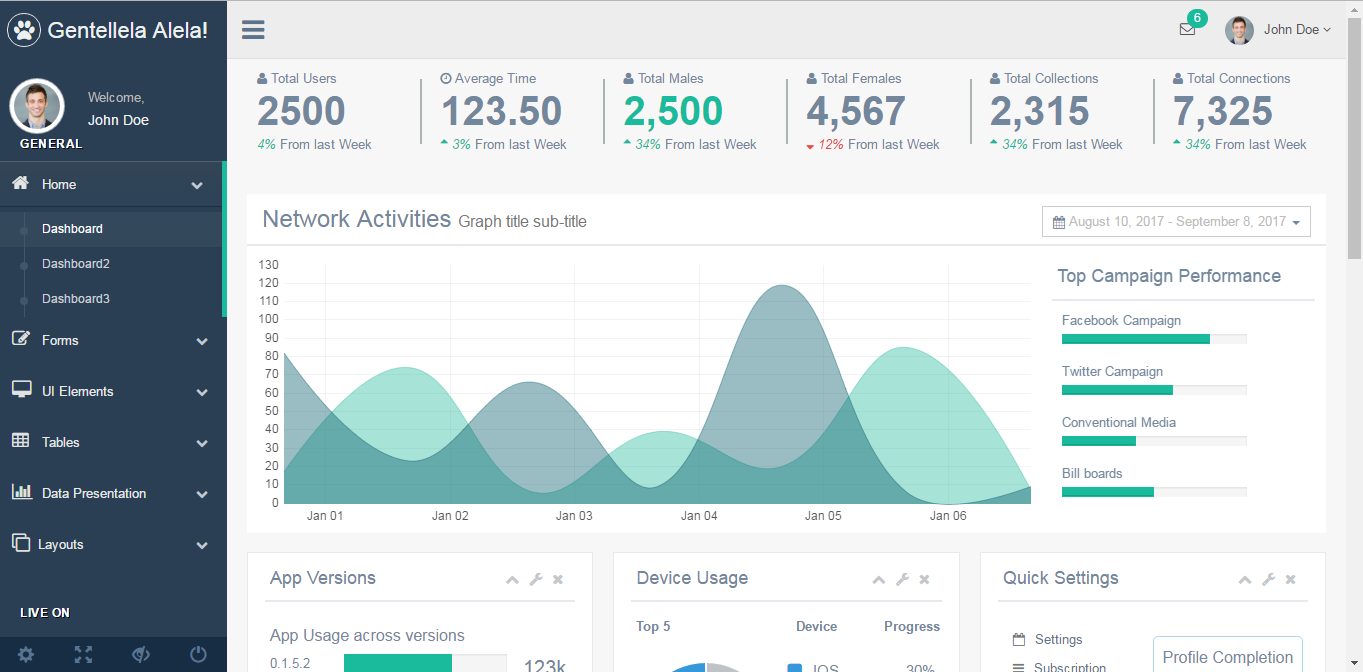Viewport: 1363px width, 672px height.
Task: Click the Network Activities heading
Action: (357, 219)
